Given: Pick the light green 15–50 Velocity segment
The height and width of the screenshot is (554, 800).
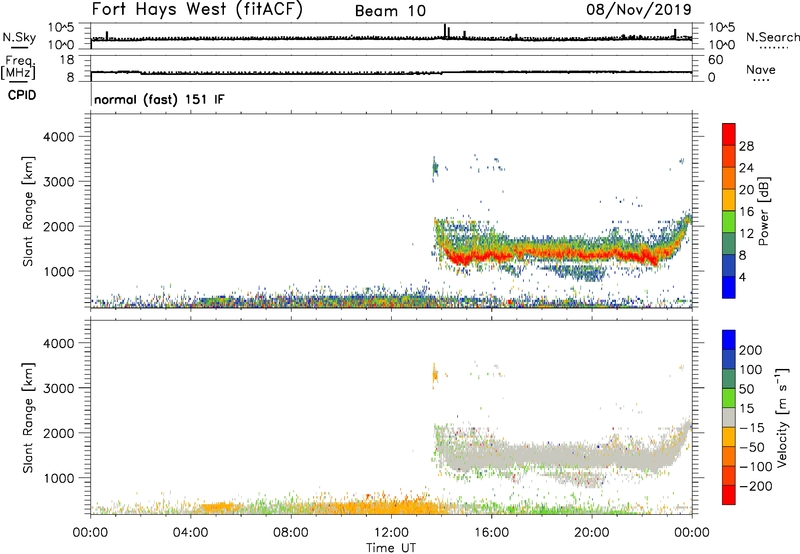Looking at the screenshot, I should (x=729, y=398).
